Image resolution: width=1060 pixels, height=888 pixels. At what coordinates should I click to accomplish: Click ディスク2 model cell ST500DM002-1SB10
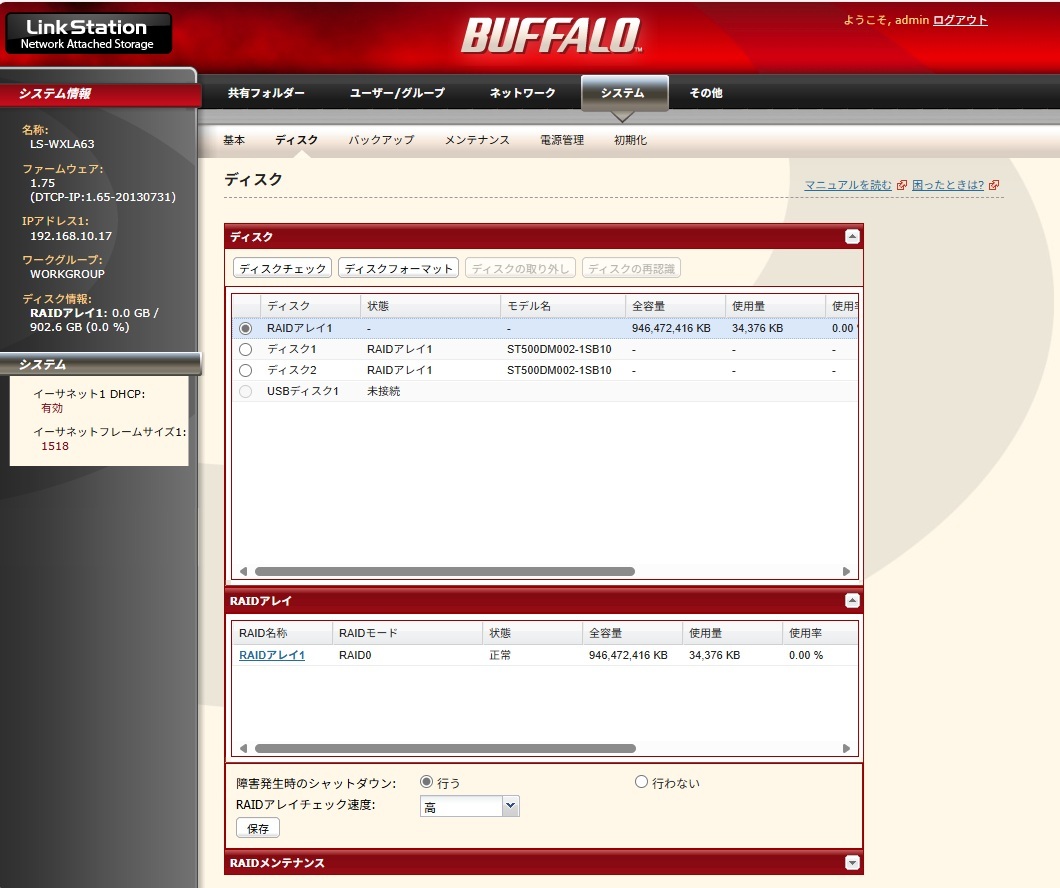[x=559, y=370]
